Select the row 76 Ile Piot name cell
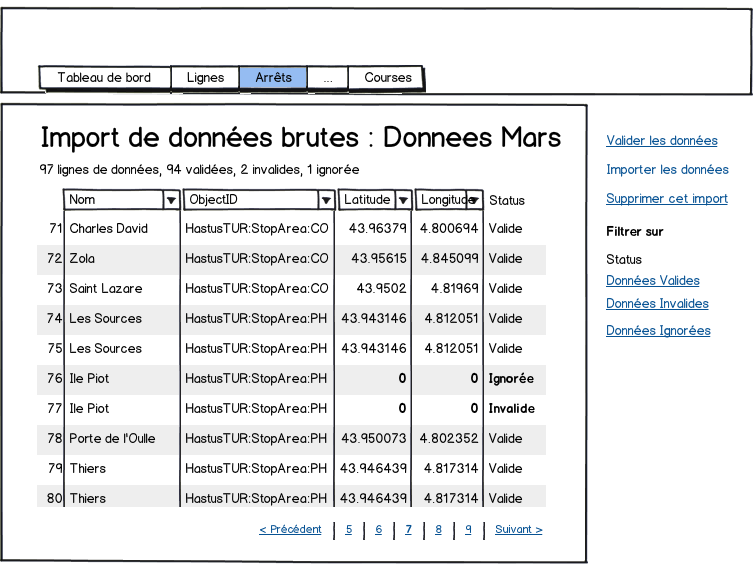The image size is (753, 564). (89, 379)
